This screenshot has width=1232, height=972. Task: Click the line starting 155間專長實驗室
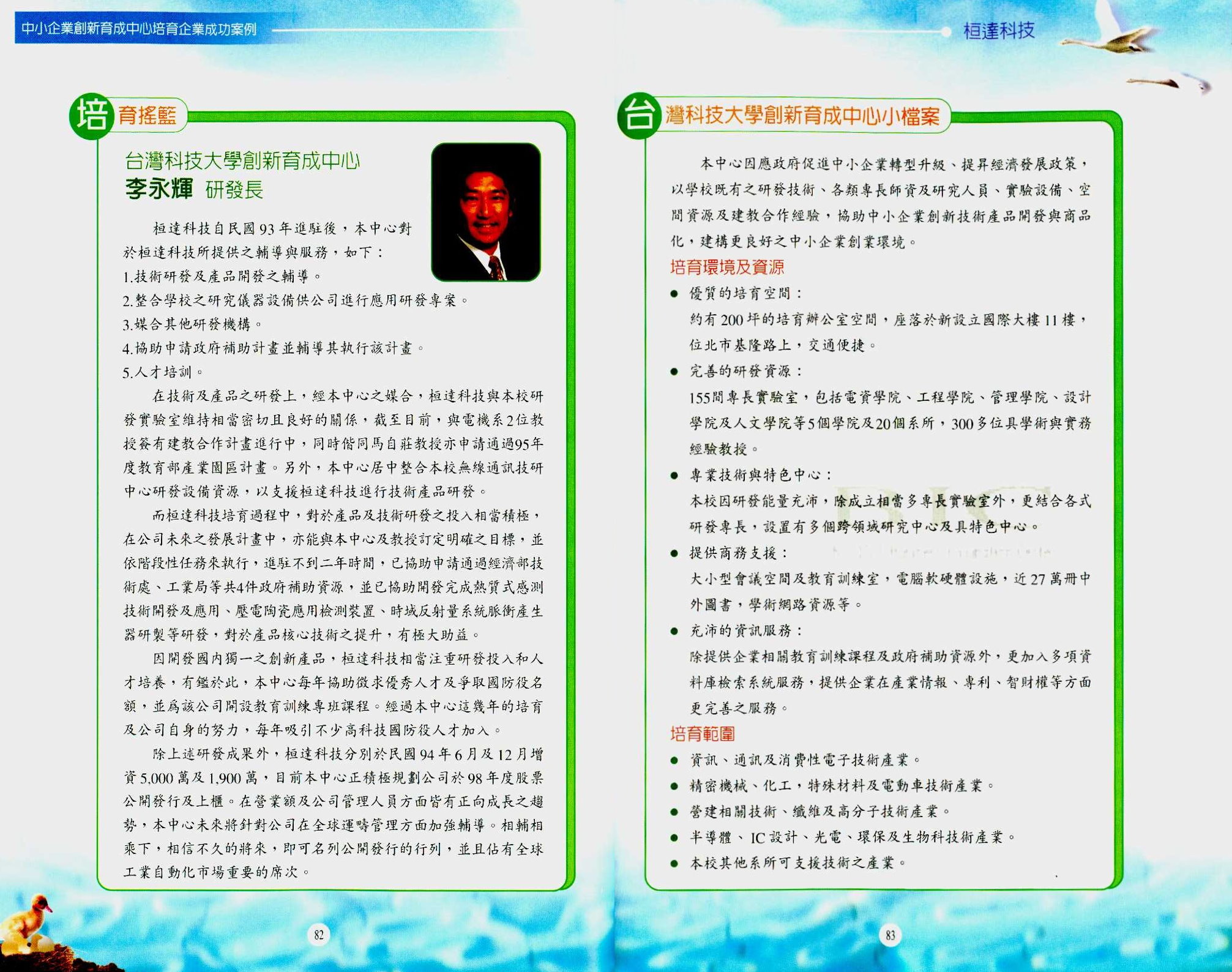click(890, 397)
